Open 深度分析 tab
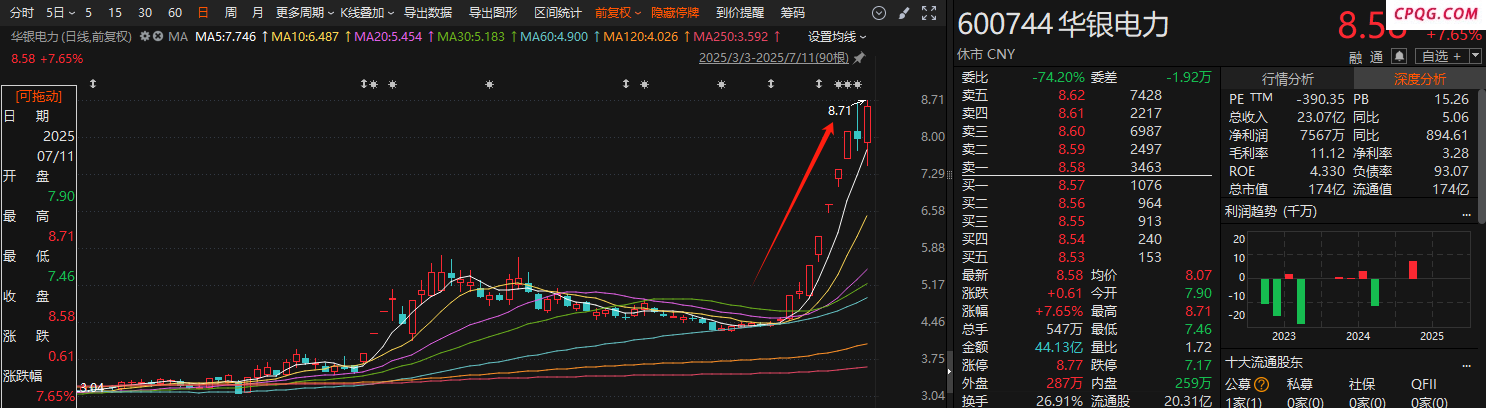This screenshot has height=408, width=1486. (1418, 79)
